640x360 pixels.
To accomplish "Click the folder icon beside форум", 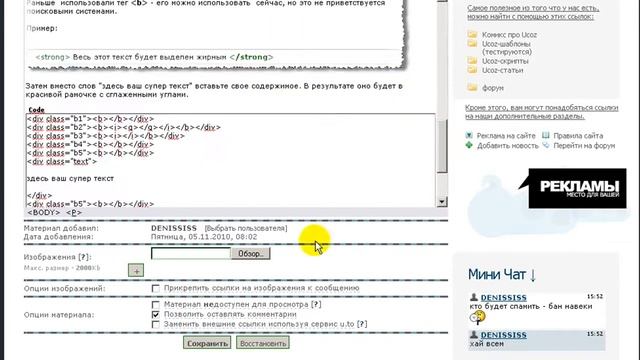I will coord(472,87).
